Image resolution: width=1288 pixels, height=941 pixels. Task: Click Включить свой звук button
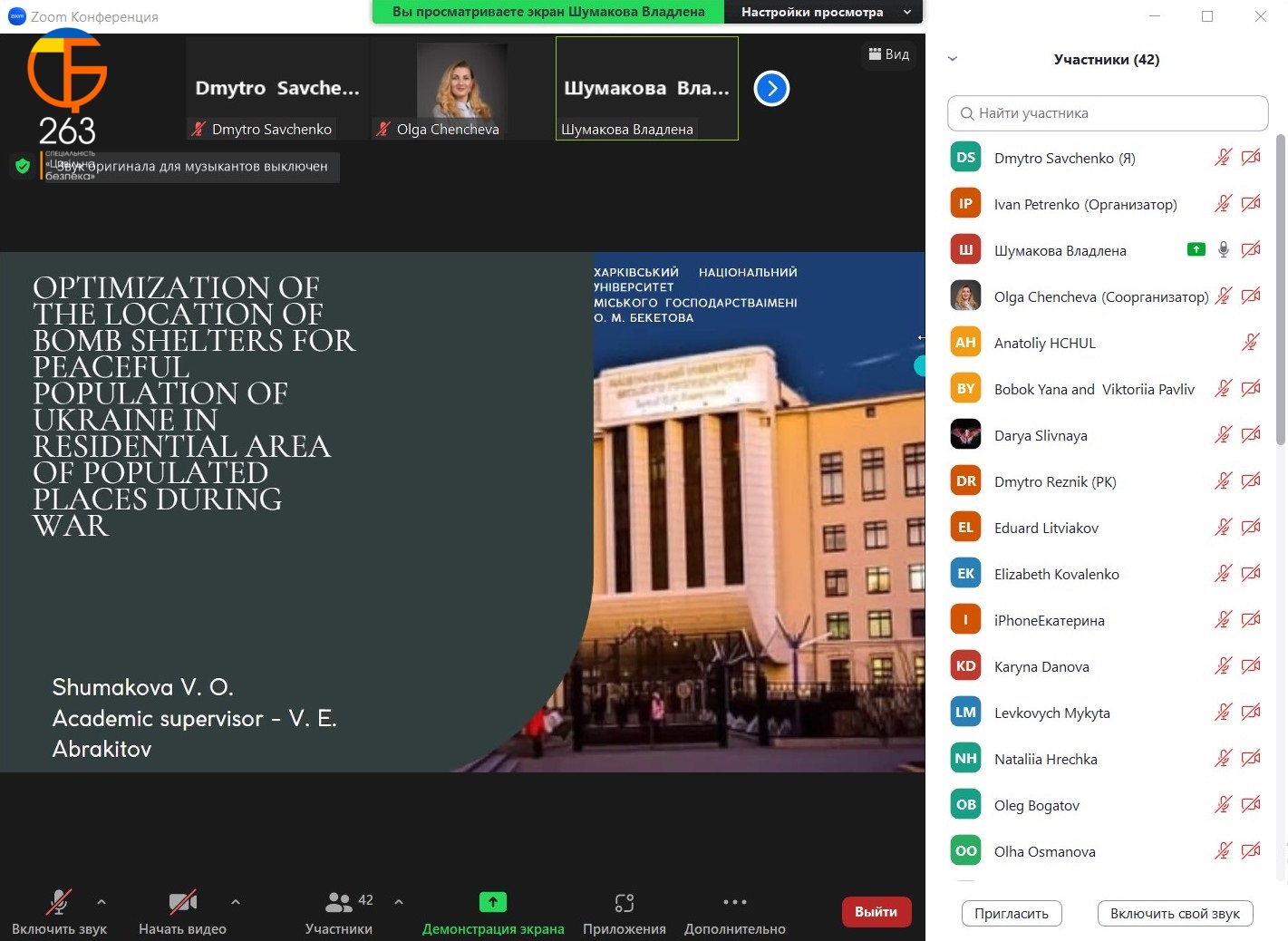(1175, 914)
